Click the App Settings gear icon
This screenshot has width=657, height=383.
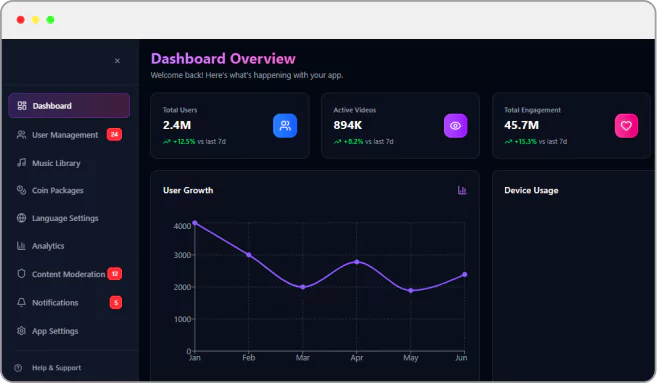coord(21,331)
